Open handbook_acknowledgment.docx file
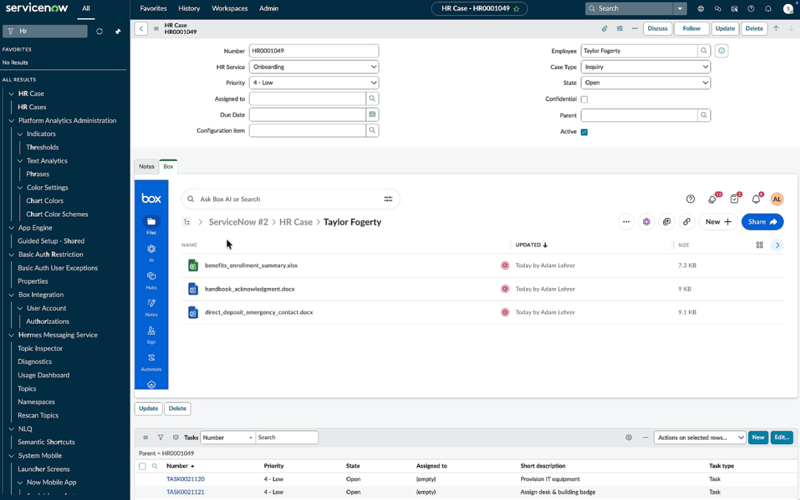800x500 pixels. (x=249, y=289)
